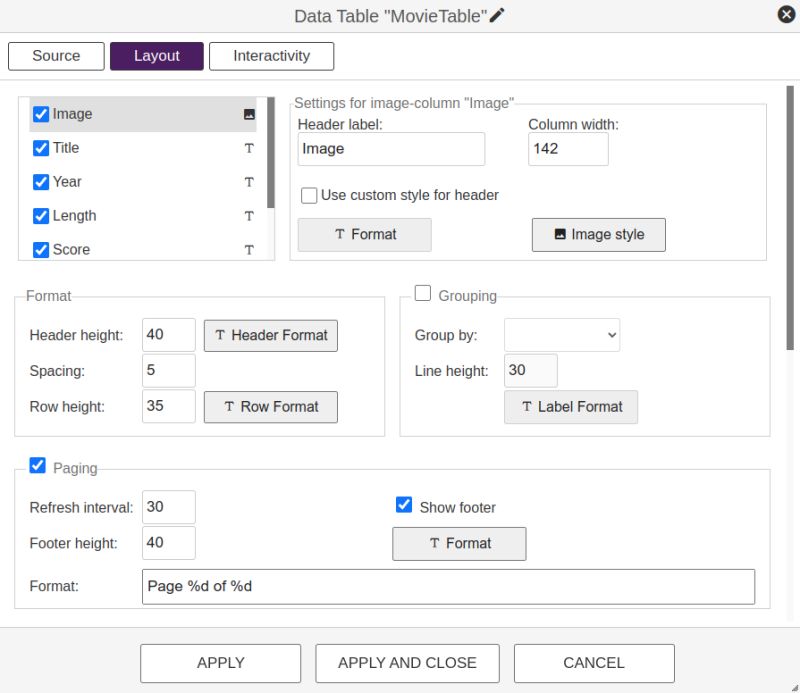Click the text-type icon next to Score

249,250
